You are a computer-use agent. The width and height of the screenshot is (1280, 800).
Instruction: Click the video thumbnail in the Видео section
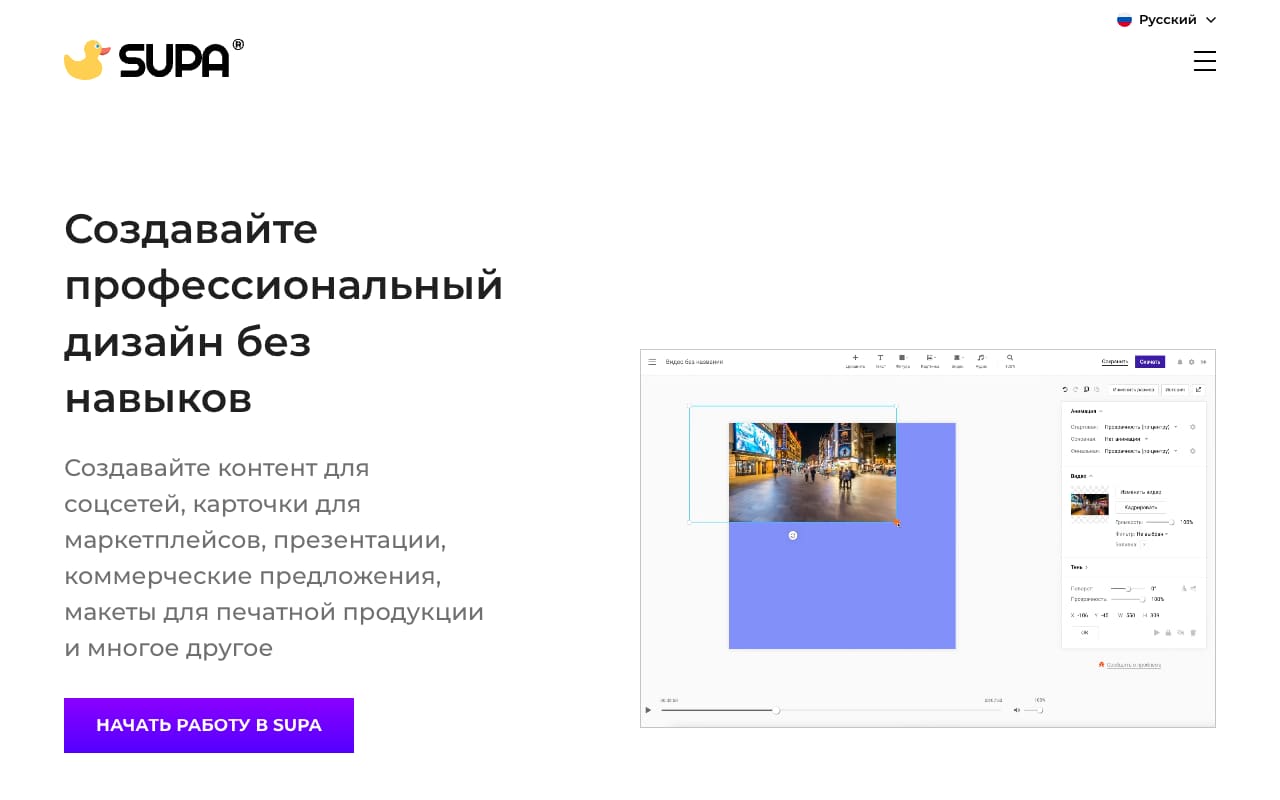point(1090,504)
